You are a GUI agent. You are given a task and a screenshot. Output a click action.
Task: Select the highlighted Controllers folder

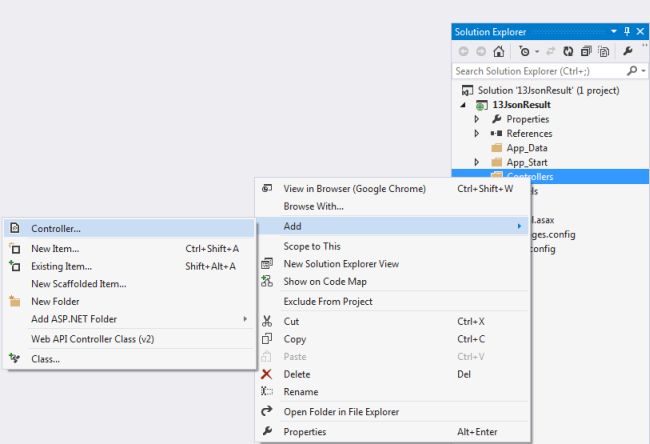550,176
